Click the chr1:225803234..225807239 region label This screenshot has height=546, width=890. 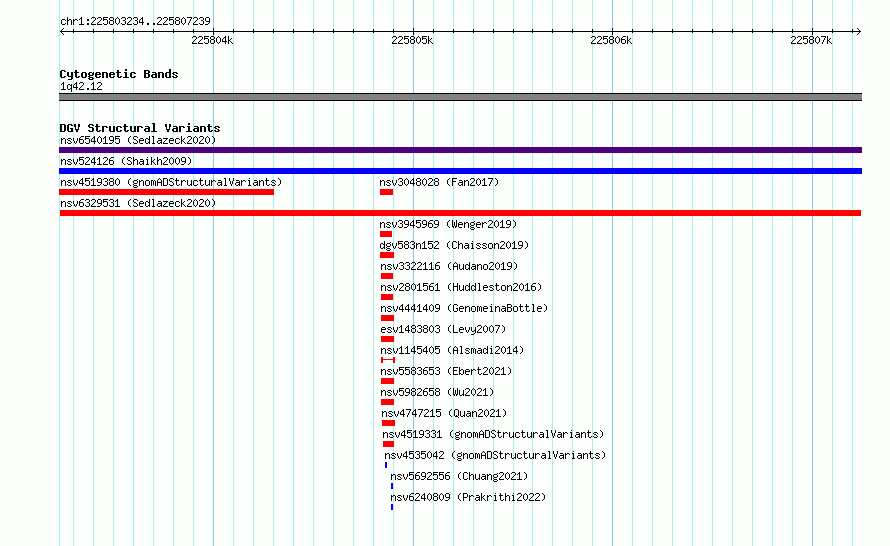click(x=135, y=21)
